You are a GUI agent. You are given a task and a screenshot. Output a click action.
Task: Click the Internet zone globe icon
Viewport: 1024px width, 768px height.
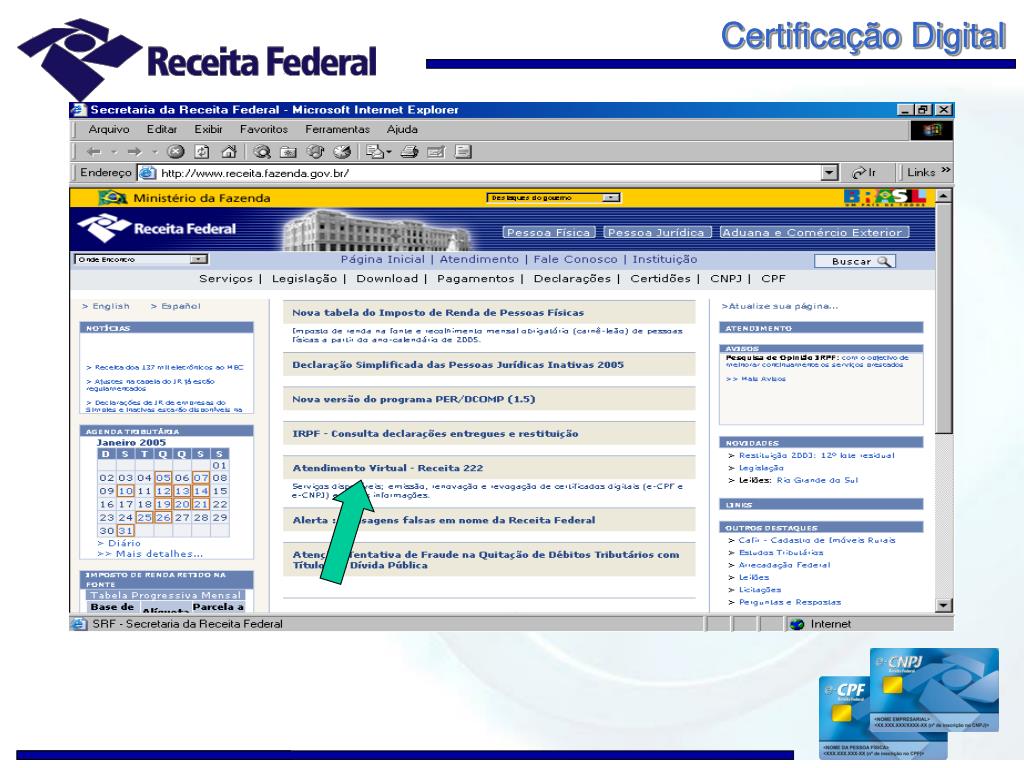coord(797,624)
